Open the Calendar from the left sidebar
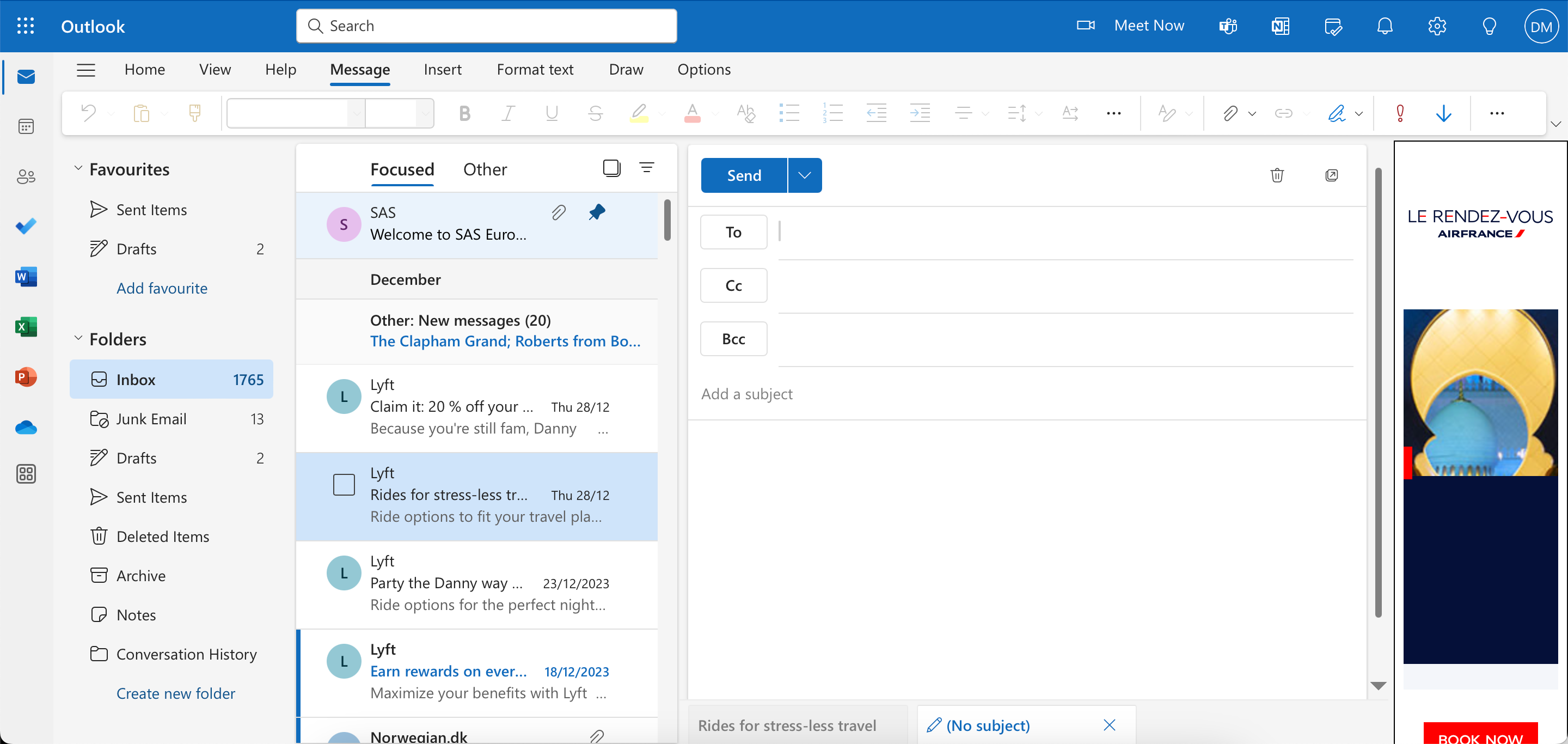1568x744 pixels. pyautogui.click(x=26, y=127)
